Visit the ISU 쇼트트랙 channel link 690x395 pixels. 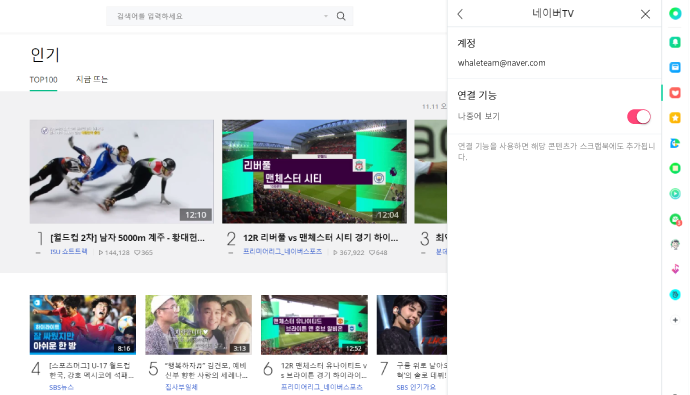69,252
